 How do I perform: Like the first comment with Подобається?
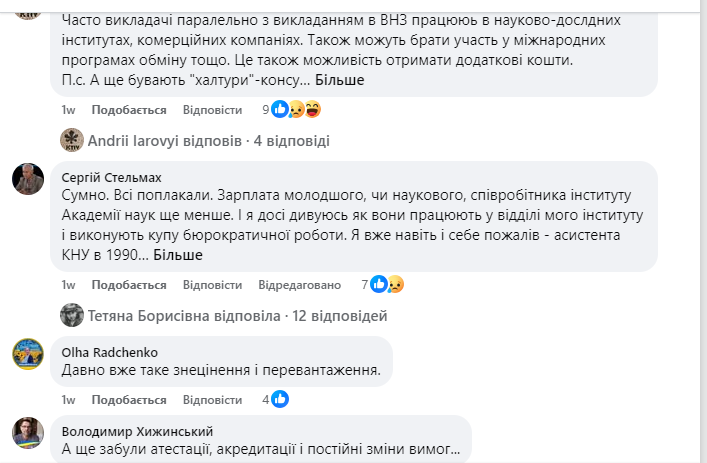point(127,110)
